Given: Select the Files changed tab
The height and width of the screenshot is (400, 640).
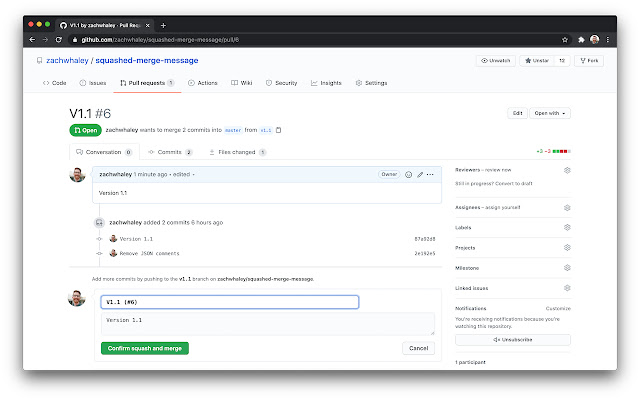Looking at the screenshot, I should click(x=238, y=152).
